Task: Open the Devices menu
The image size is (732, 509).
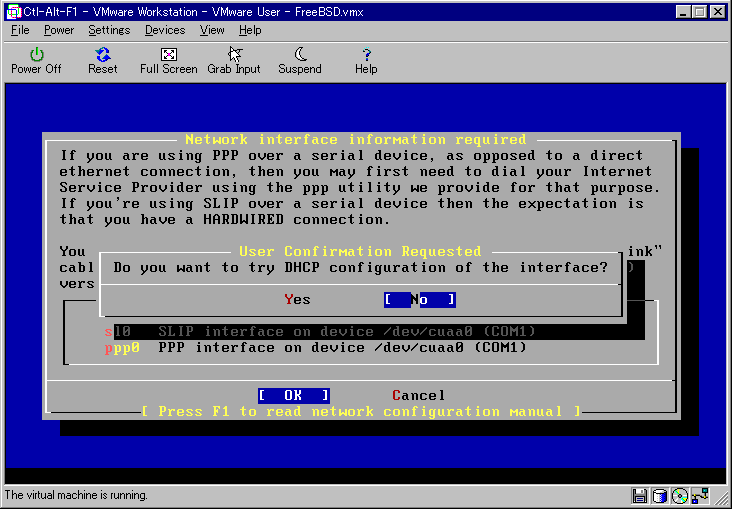Action: point(165,30)
